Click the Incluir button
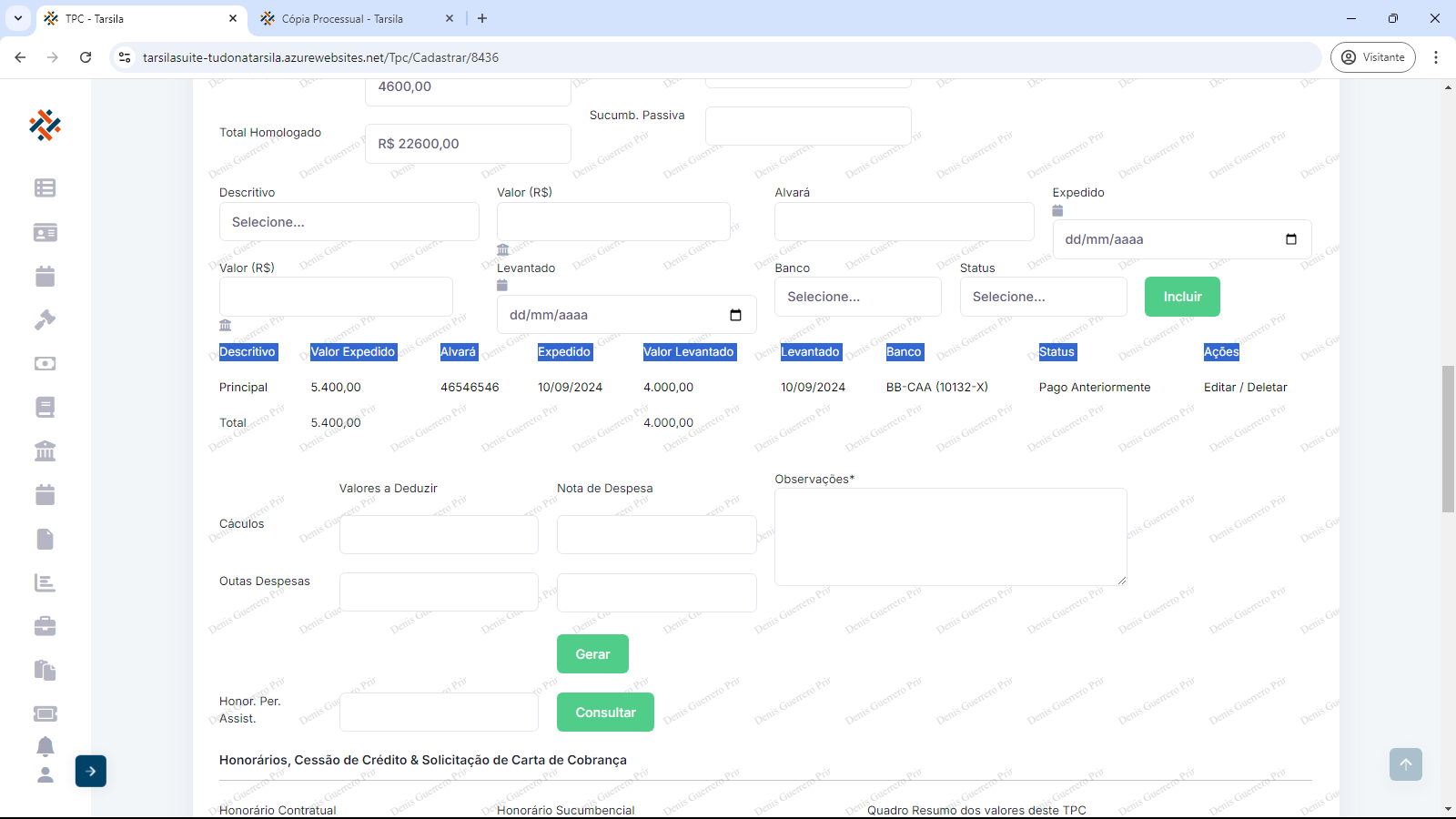Screen dimensions: 1456x819 tap(1182, 297)
